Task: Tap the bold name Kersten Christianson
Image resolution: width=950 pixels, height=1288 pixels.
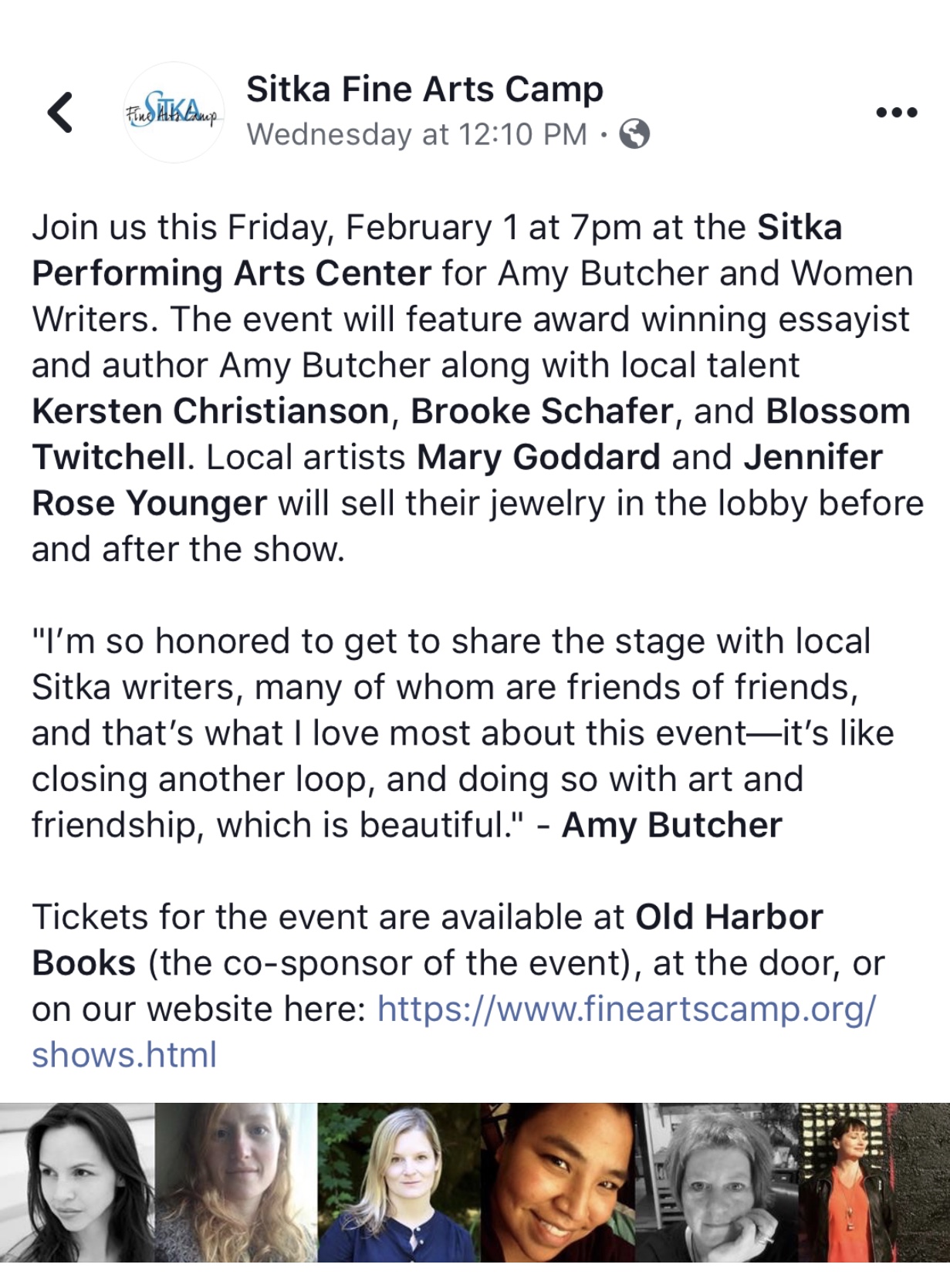Action: coord(211,411)
